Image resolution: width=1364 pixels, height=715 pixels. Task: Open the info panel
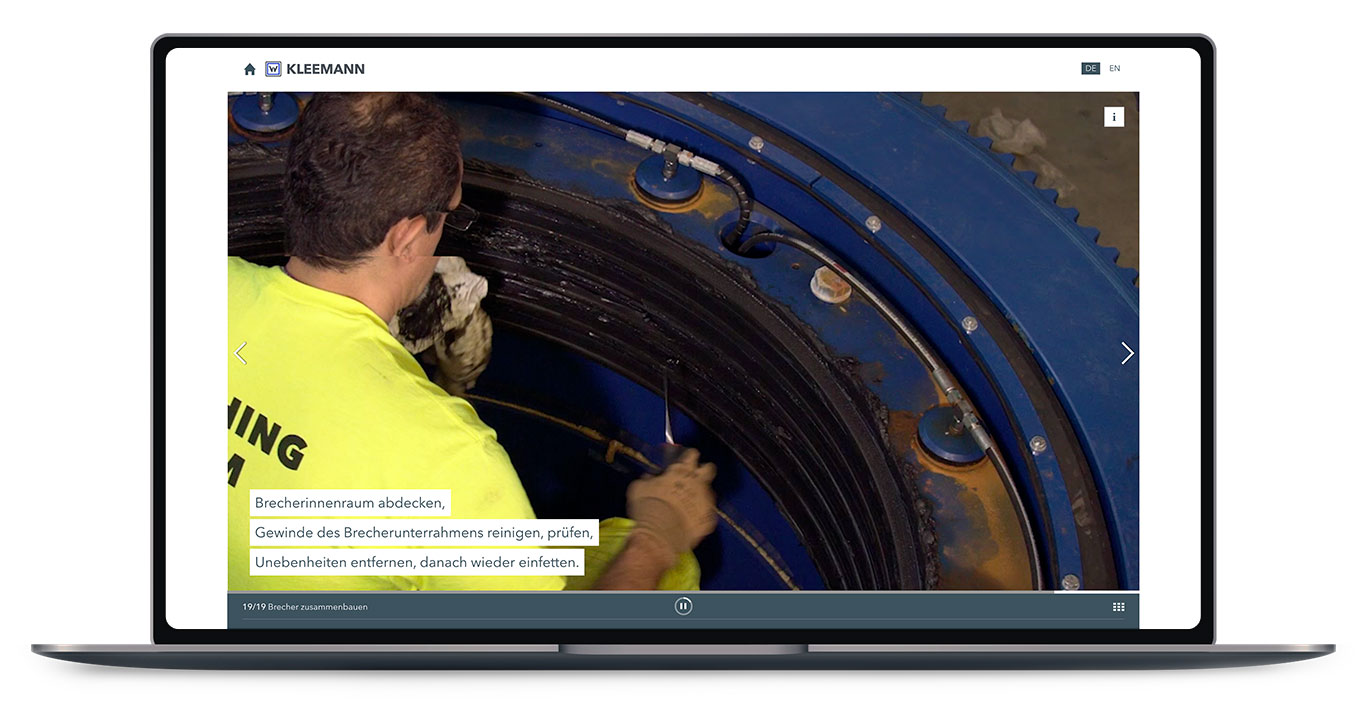pyautogui.click(x=1114, y=117)
